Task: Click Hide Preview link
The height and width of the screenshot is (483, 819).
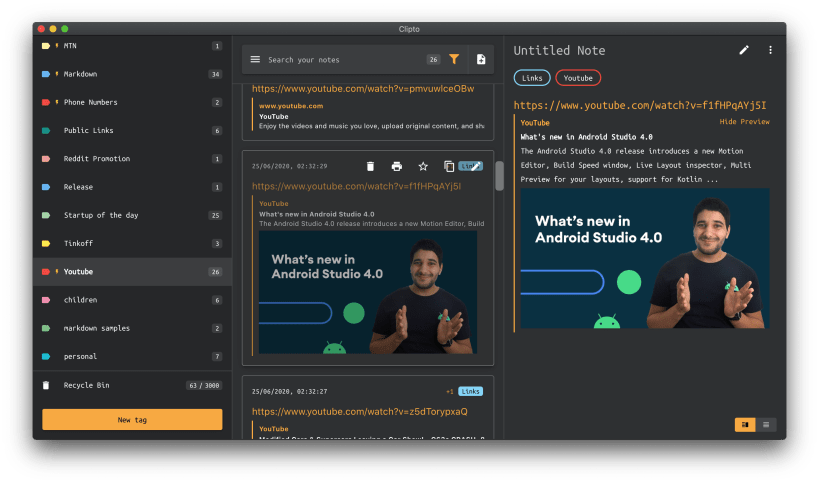Action: 744,122
